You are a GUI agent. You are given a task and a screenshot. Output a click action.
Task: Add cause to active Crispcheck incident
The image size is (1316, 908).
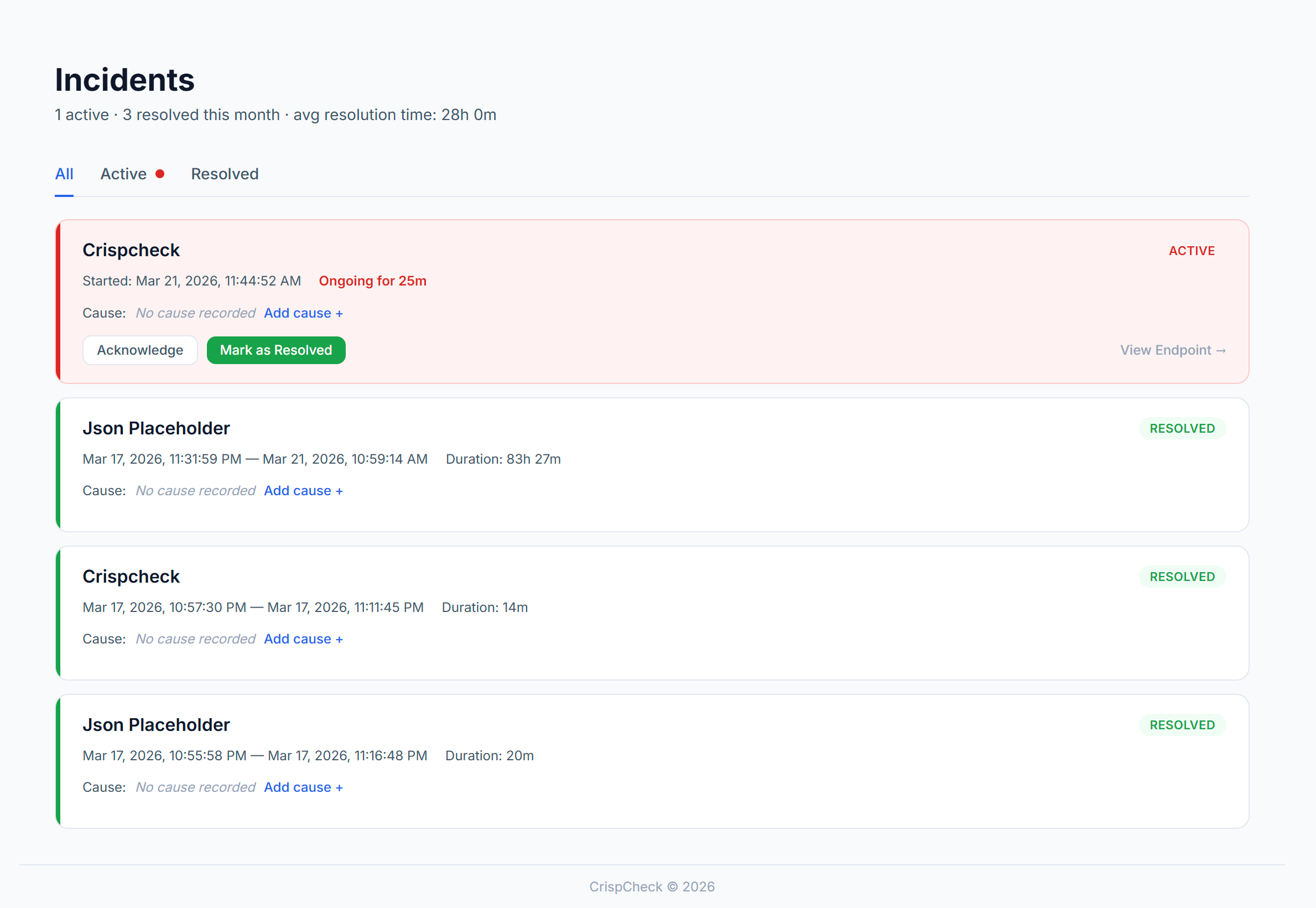pos(303,314)
